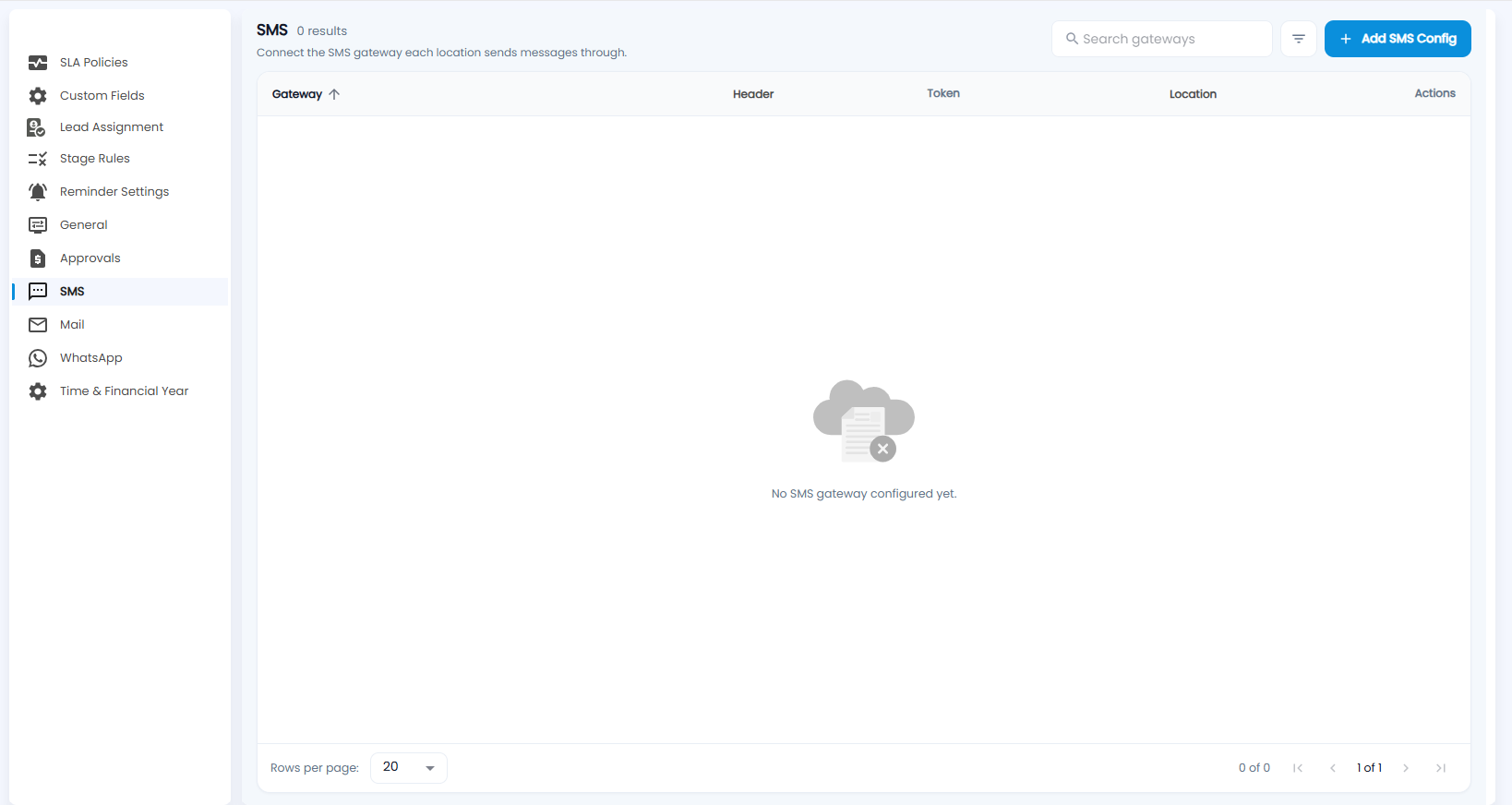Click the SMS chat bubble icon
1512x805 pixels.
38,292
